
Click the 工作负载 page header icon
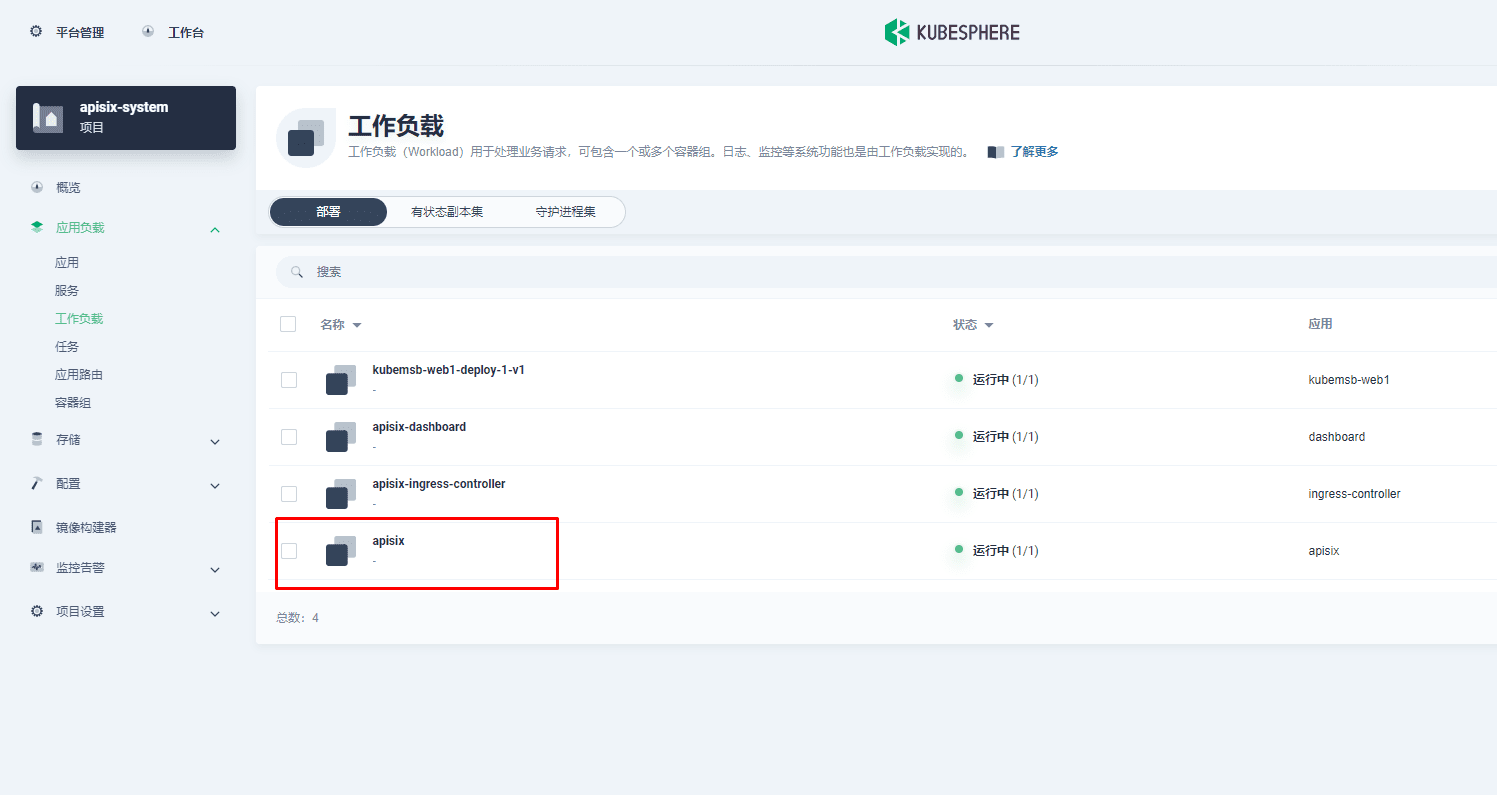[x=306, y=138]
